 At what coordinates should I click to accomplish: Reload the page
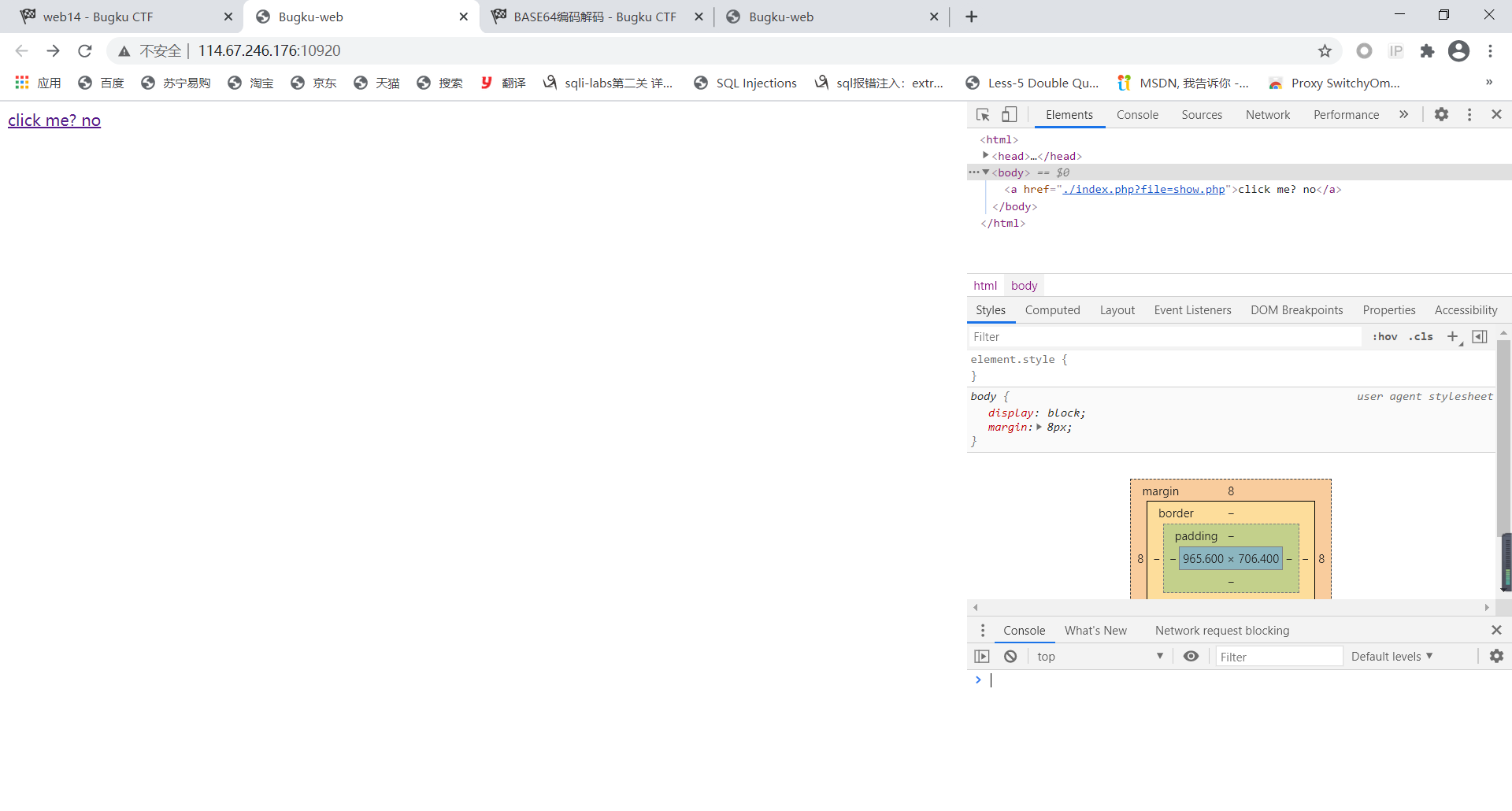click(85, 51)
